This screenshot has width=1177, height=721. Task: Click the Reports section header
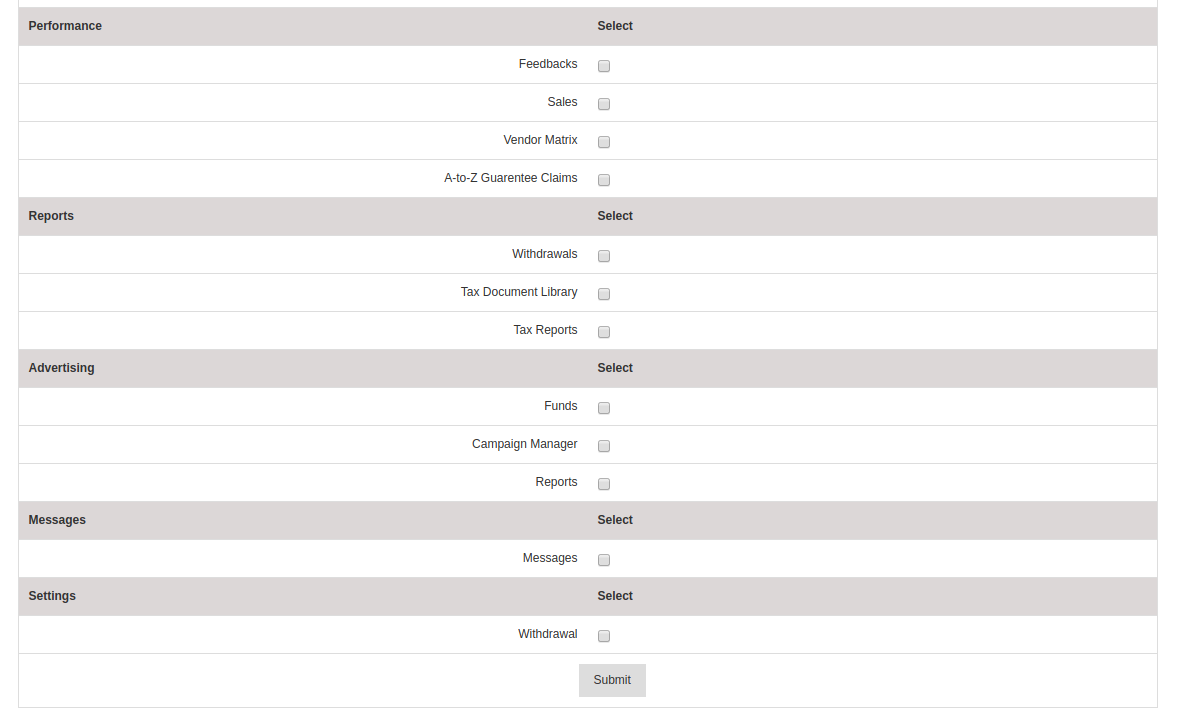[51, 216]
